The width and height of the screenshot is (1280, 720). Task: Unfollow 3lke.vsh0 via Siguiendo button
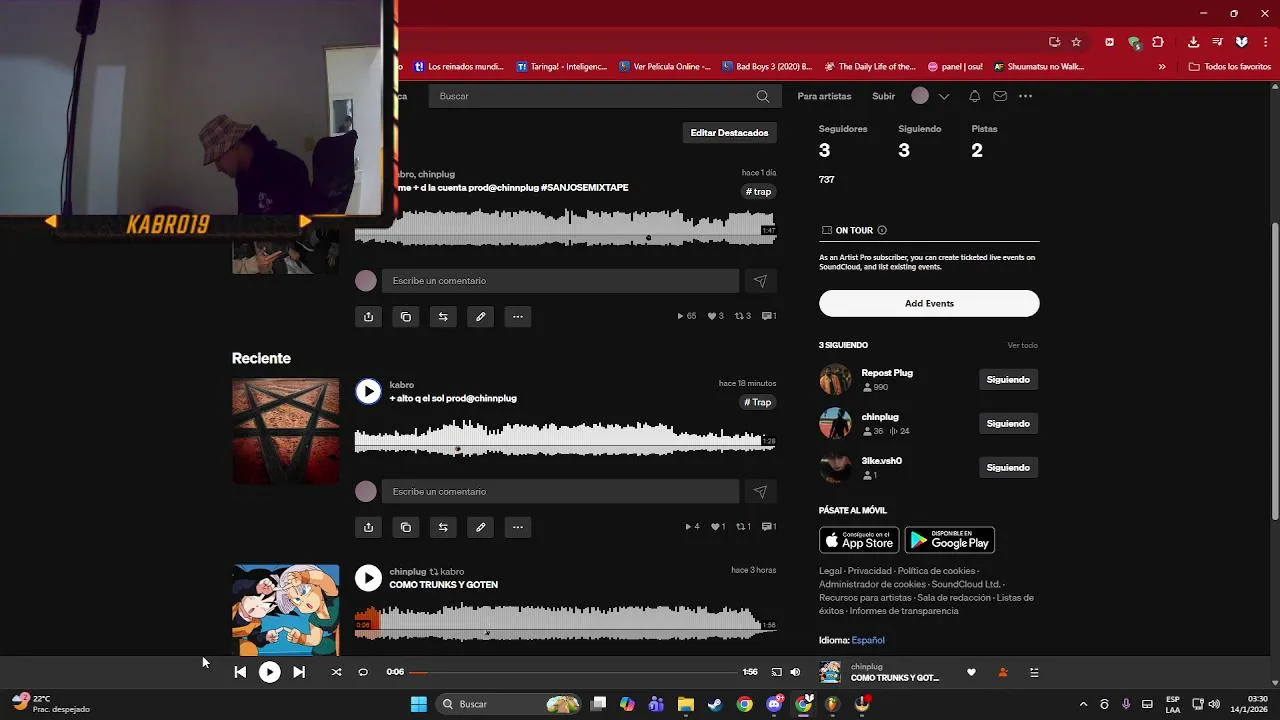pyautogui.click(x=1008, y=468)
